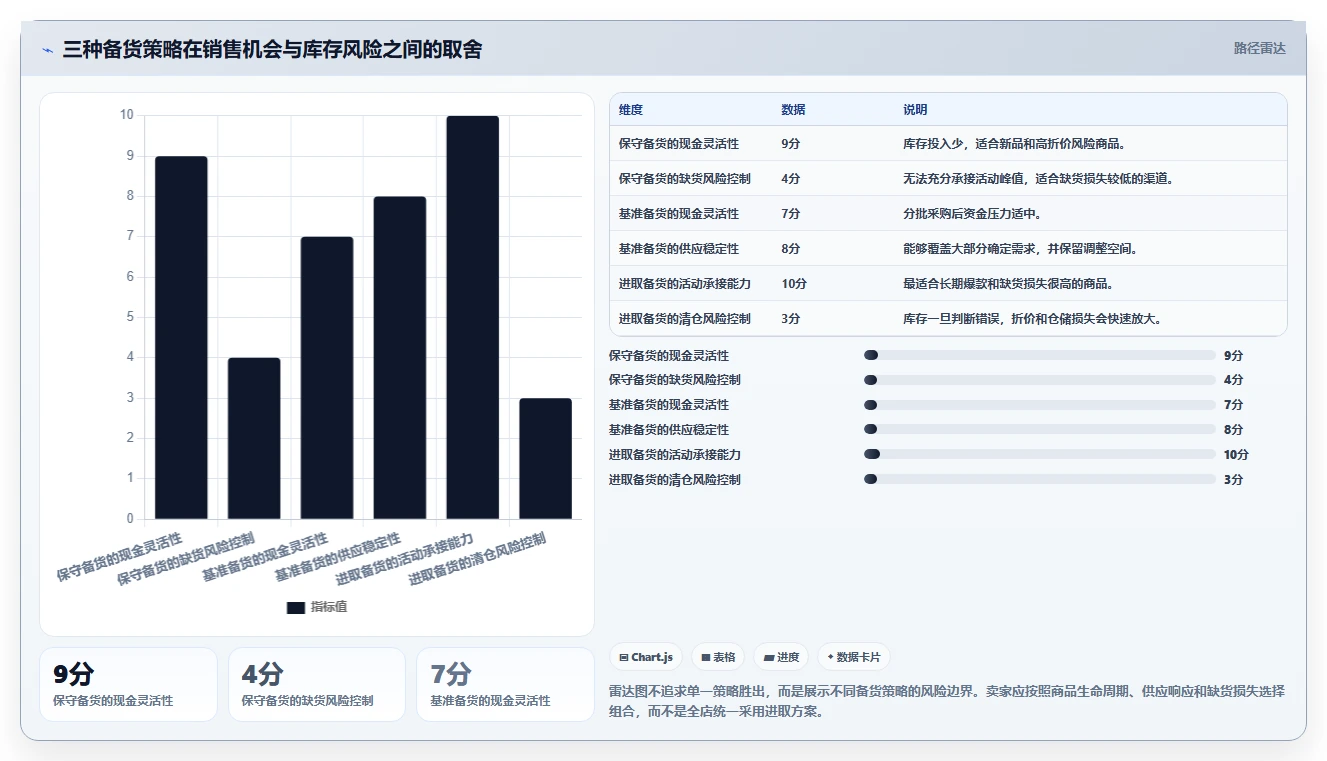Click the 进取备货的活动承接能力 bar in chart
1327x761 pixels.
point(473,317)
